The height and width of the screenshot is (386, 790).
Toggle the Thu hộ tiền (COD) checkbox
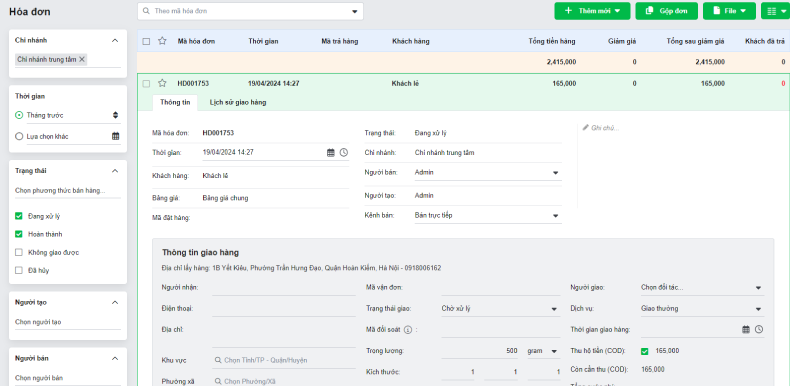point(644,351)
